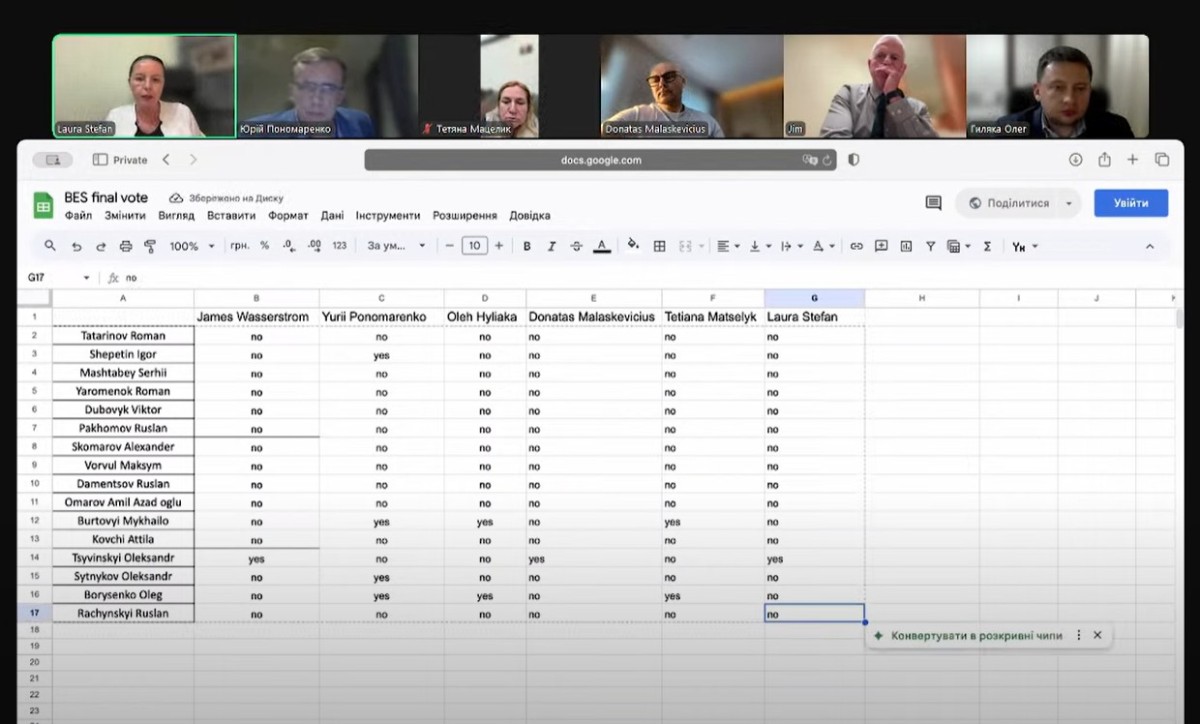1200x724 pixels.
Task: Open the Інструменти menu
Action: [388, 215]
